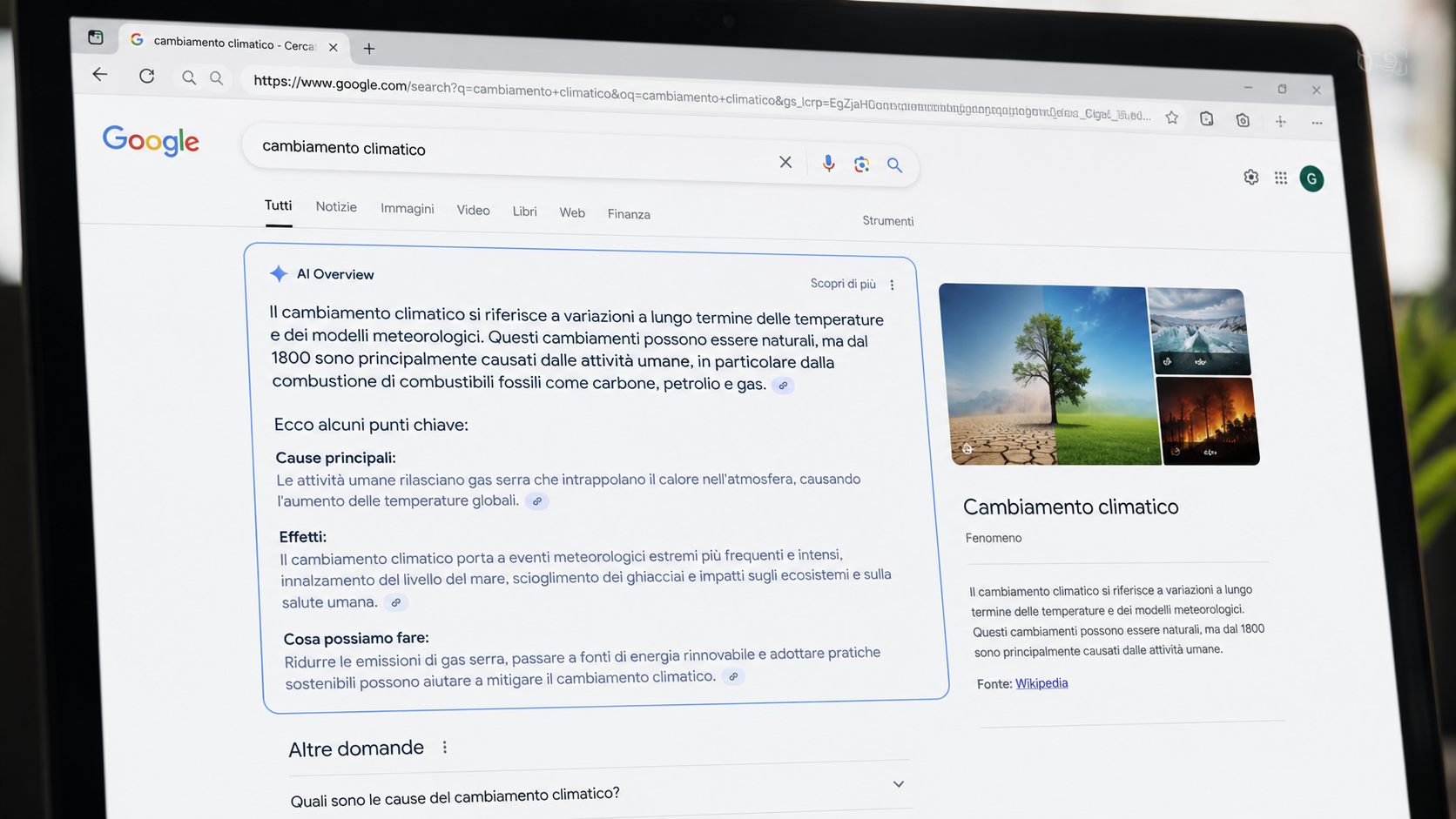Click the 'Cause principali:' heading

coord(335,458)
